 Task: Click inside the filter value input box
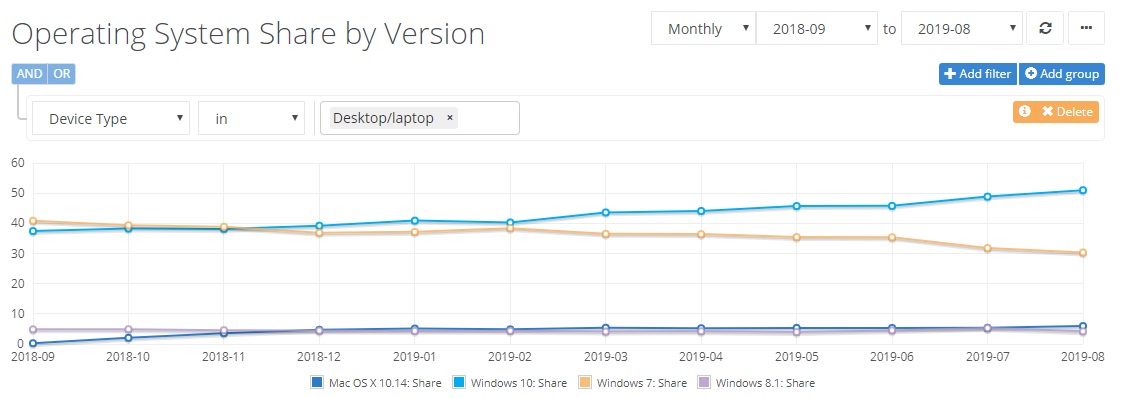pyautogui.click(x=486, y=118)
